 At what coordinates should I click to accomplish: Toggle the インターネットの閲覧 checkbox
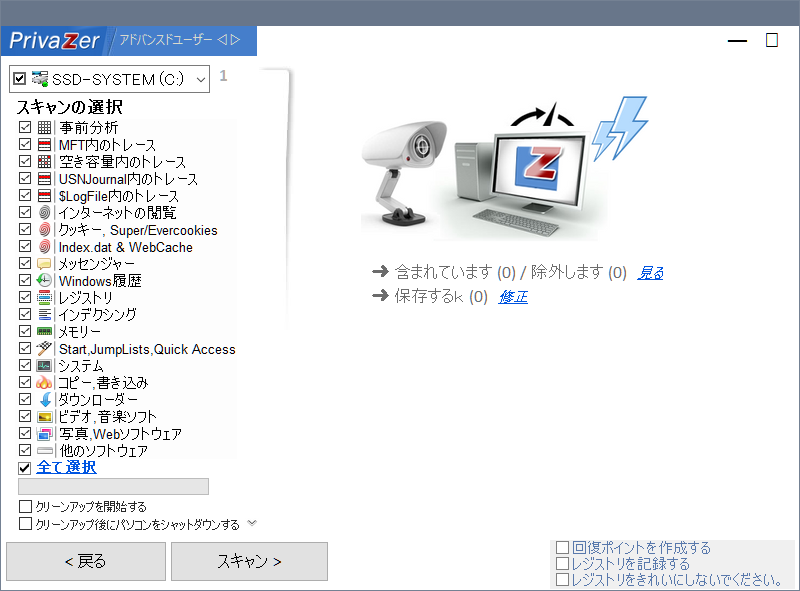[25, 212]
